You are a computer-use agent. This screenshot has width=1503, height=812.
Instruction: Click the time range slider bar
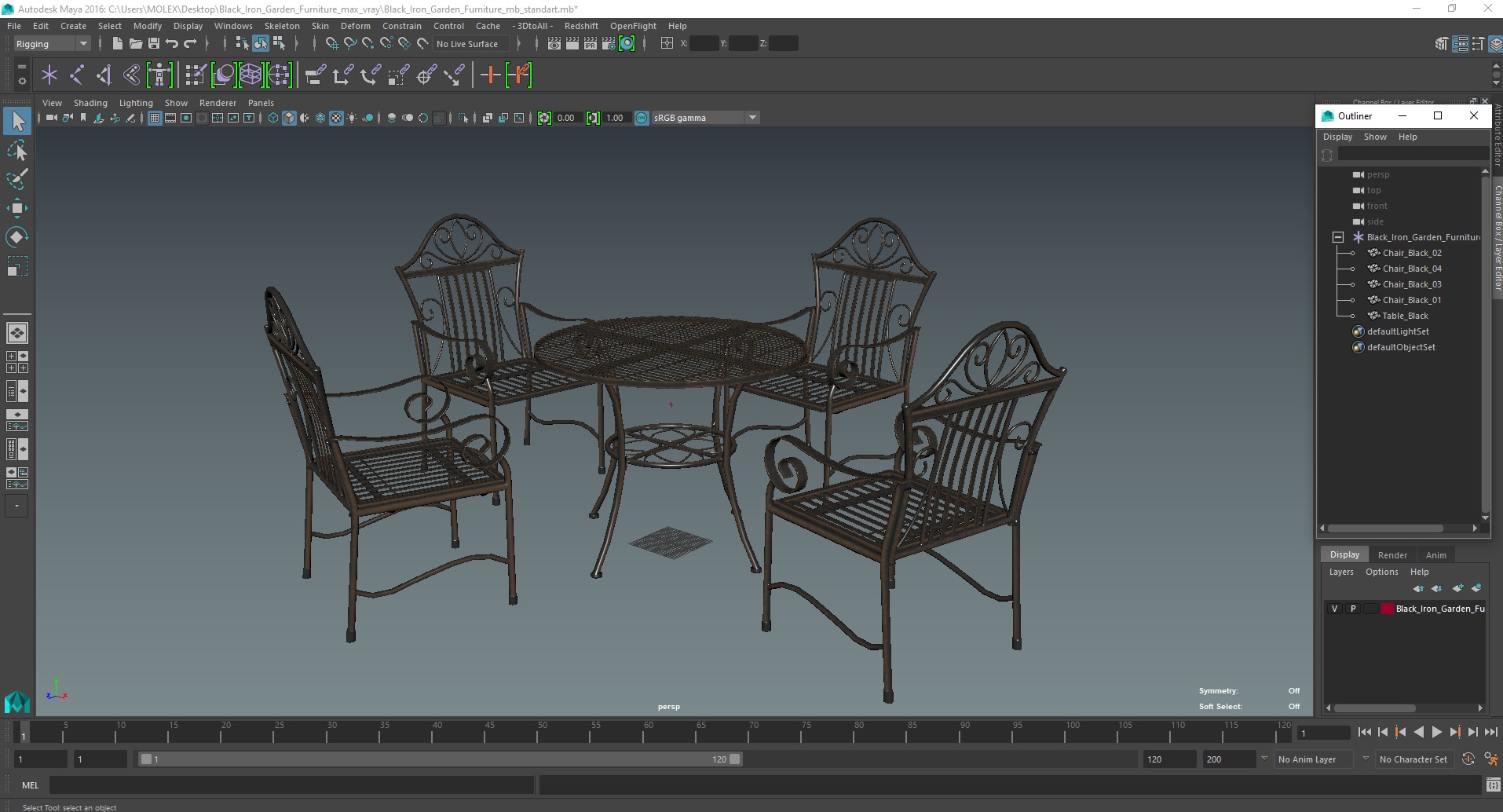[x=440, y=759]
